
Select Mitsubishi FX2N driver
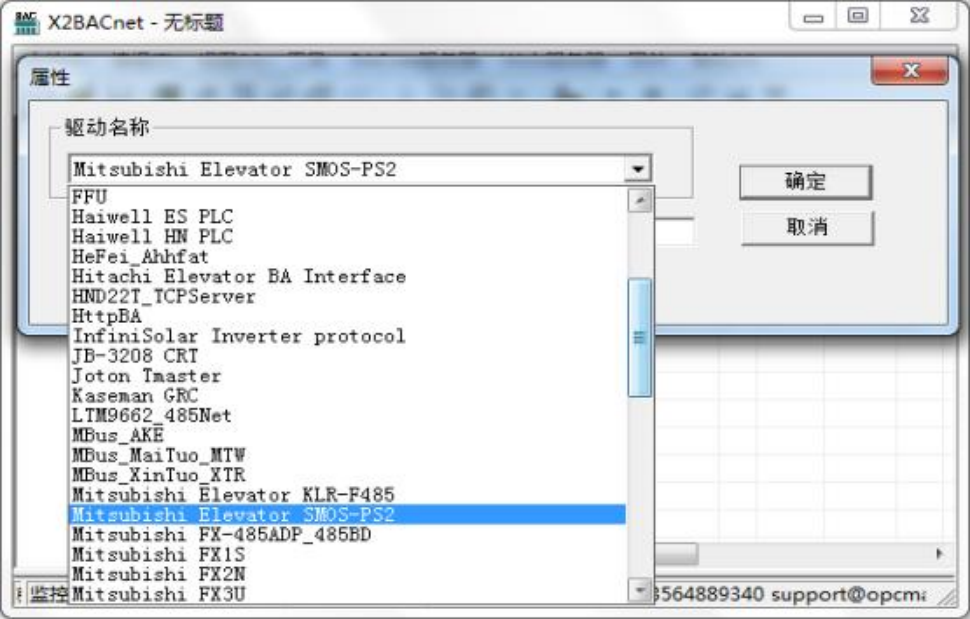pyautogui.click(x=347, y=574)
